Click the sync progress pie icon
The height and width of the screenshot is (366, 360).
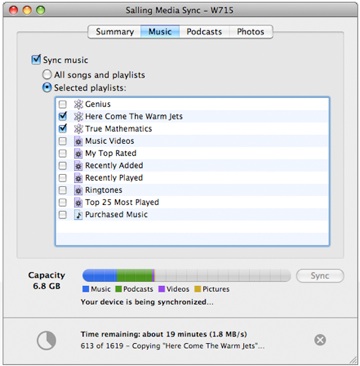click(x=46, y=340)
